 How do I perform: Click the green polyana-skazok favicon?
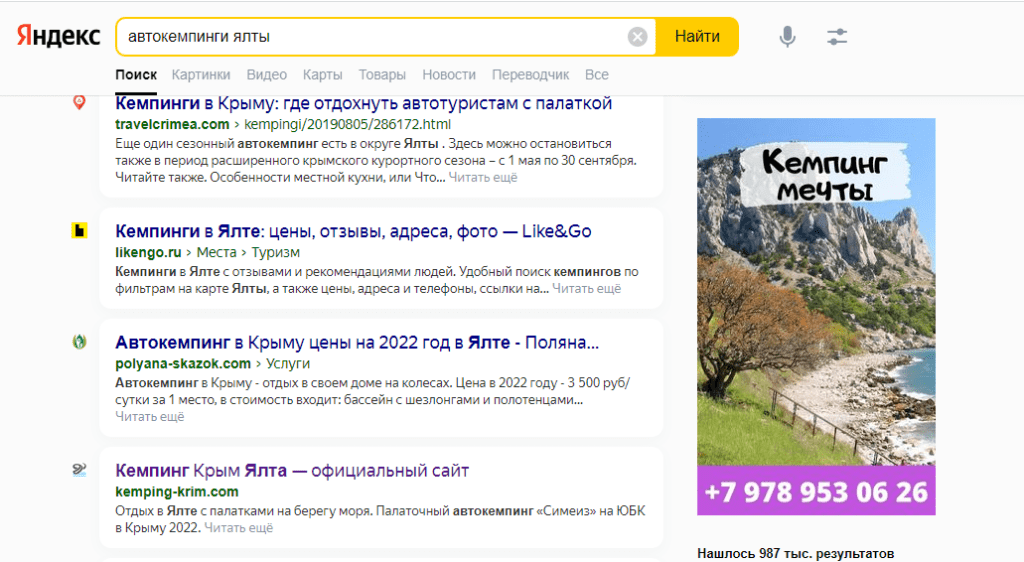pyautogui.click(x=80, y=342)
